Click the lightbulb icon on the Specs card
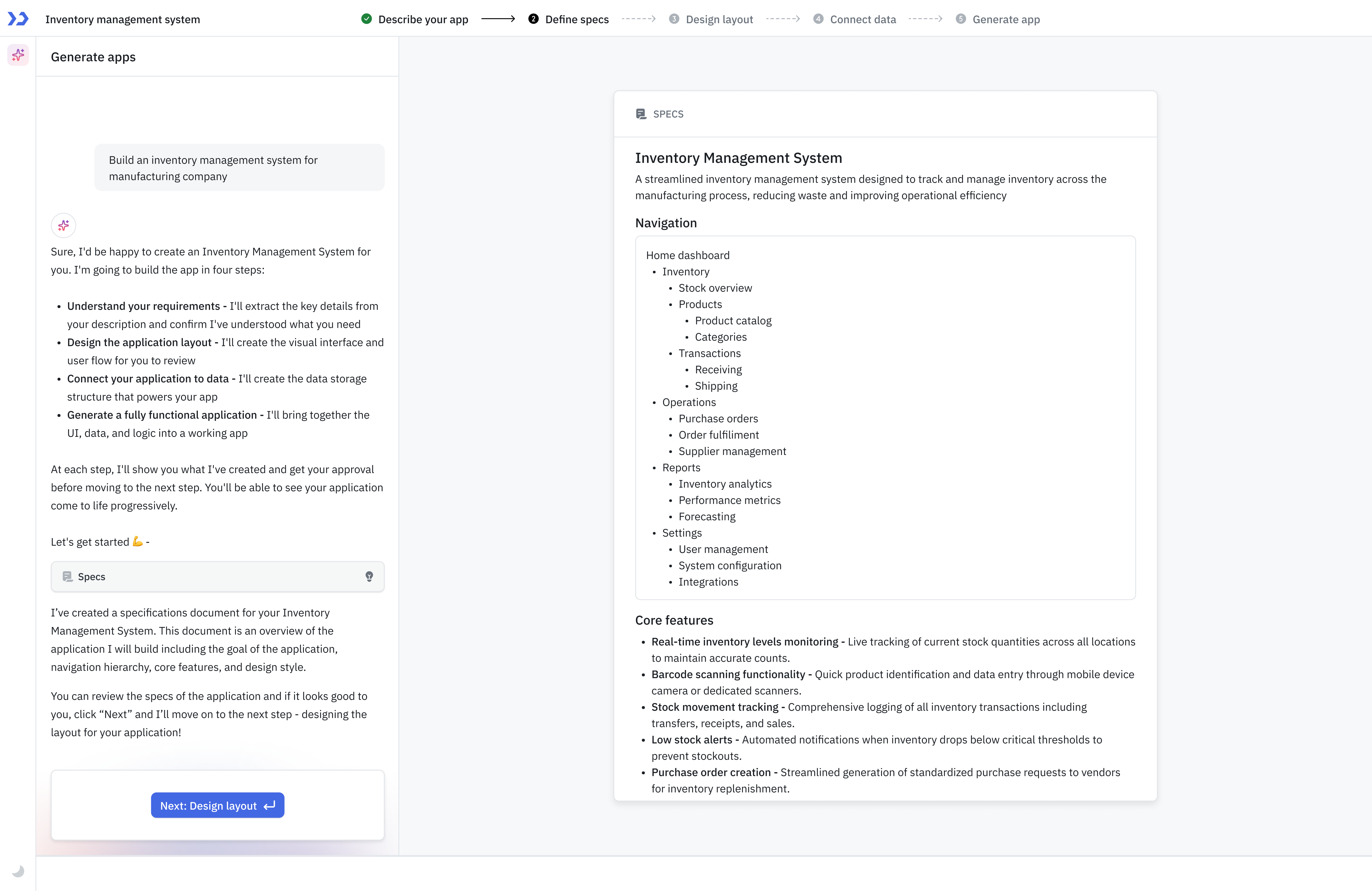This screenshot has width=1372, height=891. [369, 576]
